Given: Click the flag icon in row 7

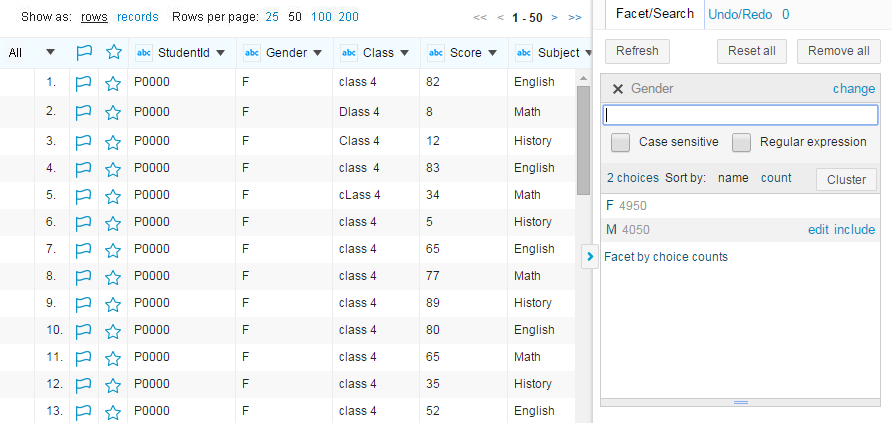Looking at the screenshot, I should (x=83, y=250).
